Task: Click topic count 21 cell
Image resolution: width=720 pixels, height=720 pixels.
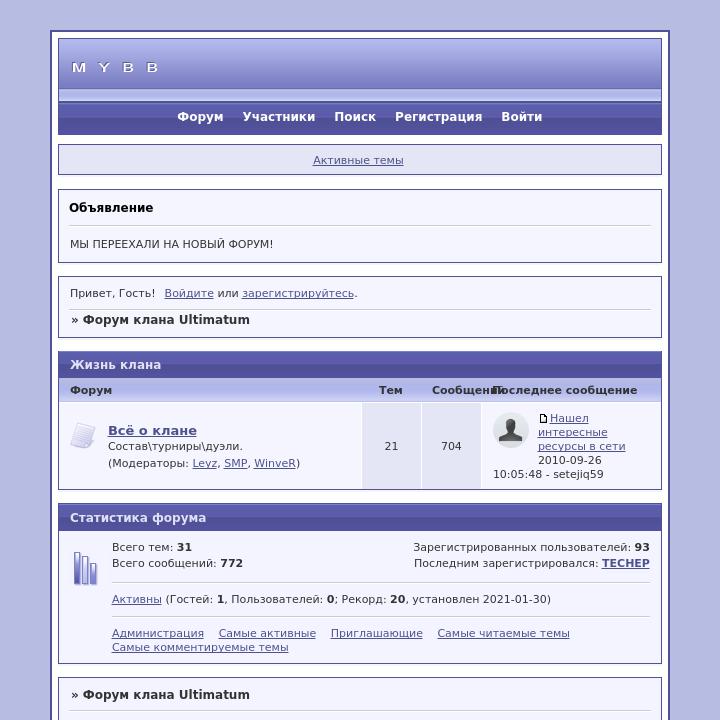Action: (x=391, y=446)
